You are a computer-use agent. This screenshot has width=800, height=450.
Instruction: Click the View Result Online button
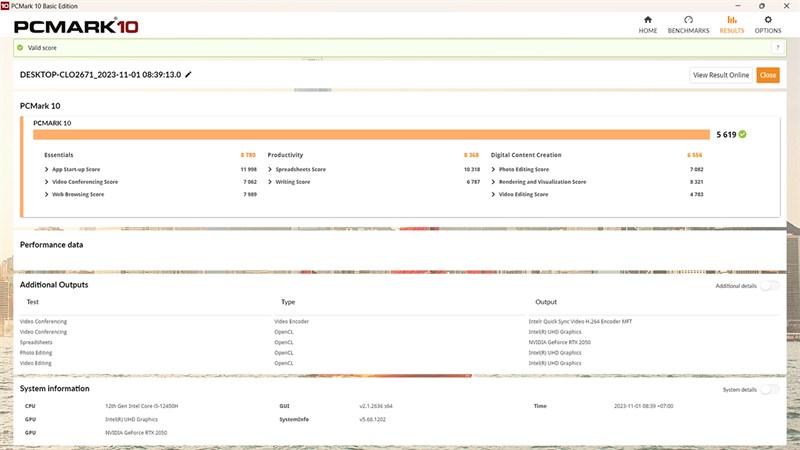click(720, 75)
